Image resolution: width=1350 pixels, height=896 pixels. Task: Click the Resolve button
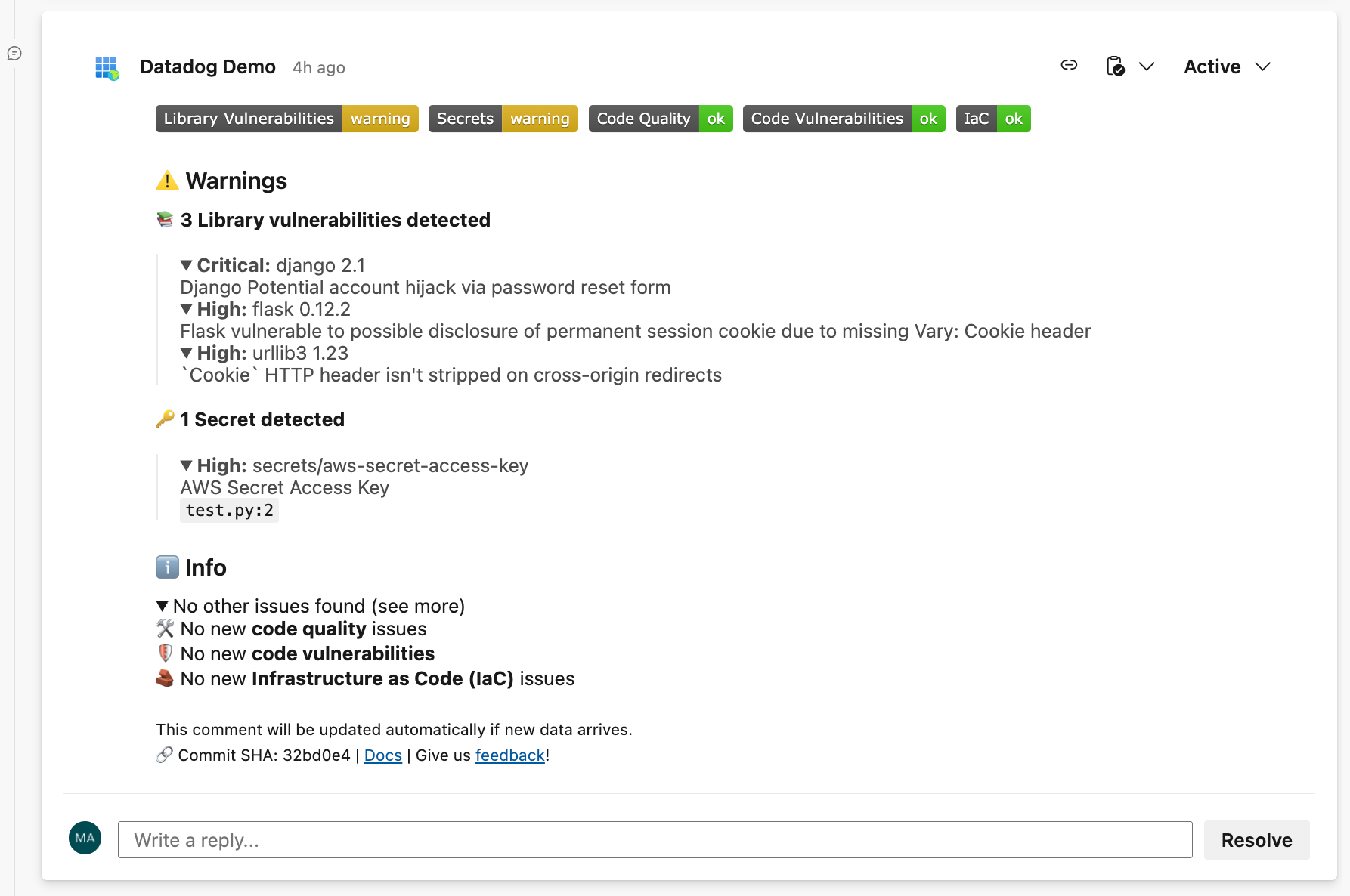(1256, 839)
